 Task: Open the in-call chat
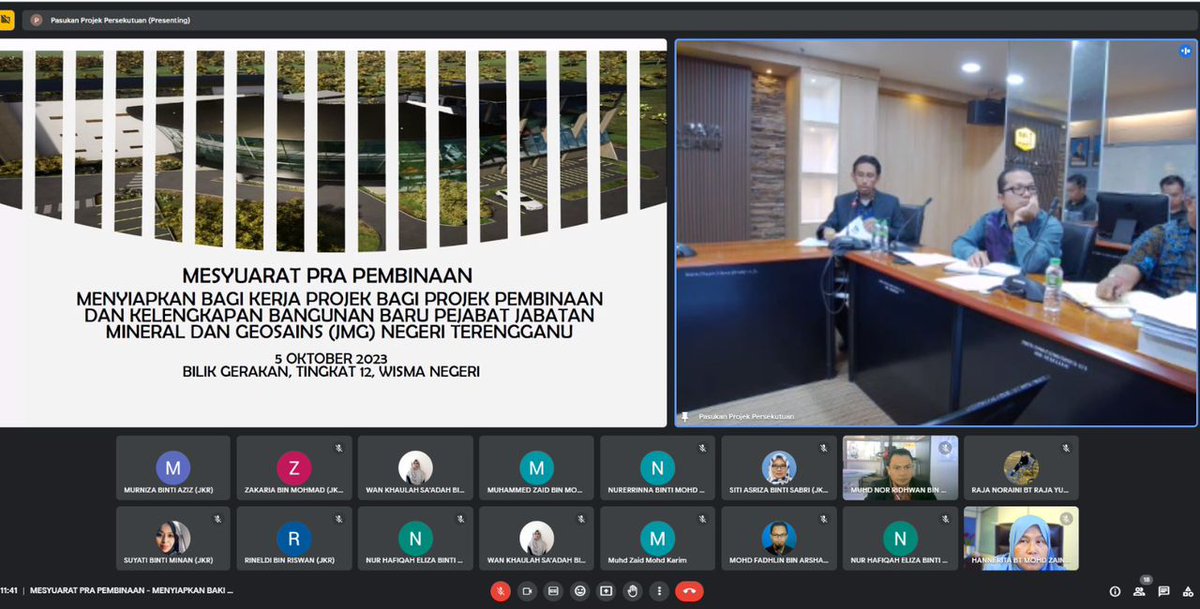1163,592
